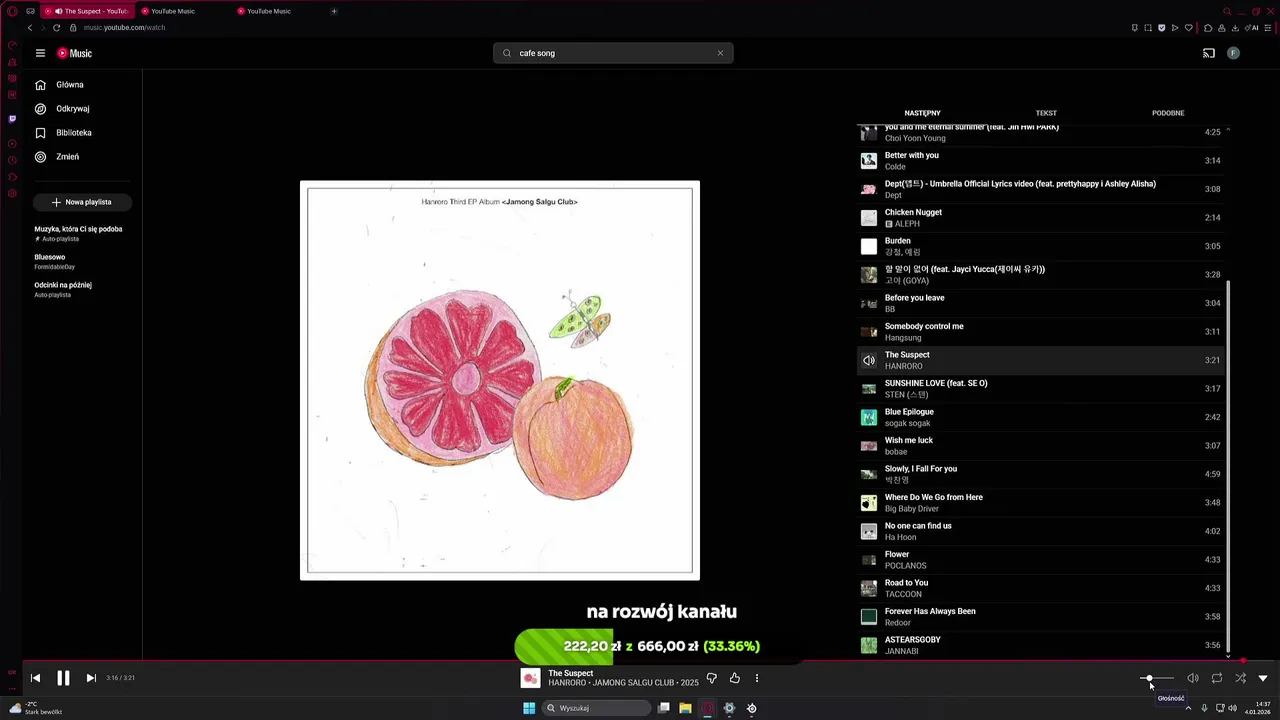Switch to the third YouTube Music browser tab

(277, 11)
